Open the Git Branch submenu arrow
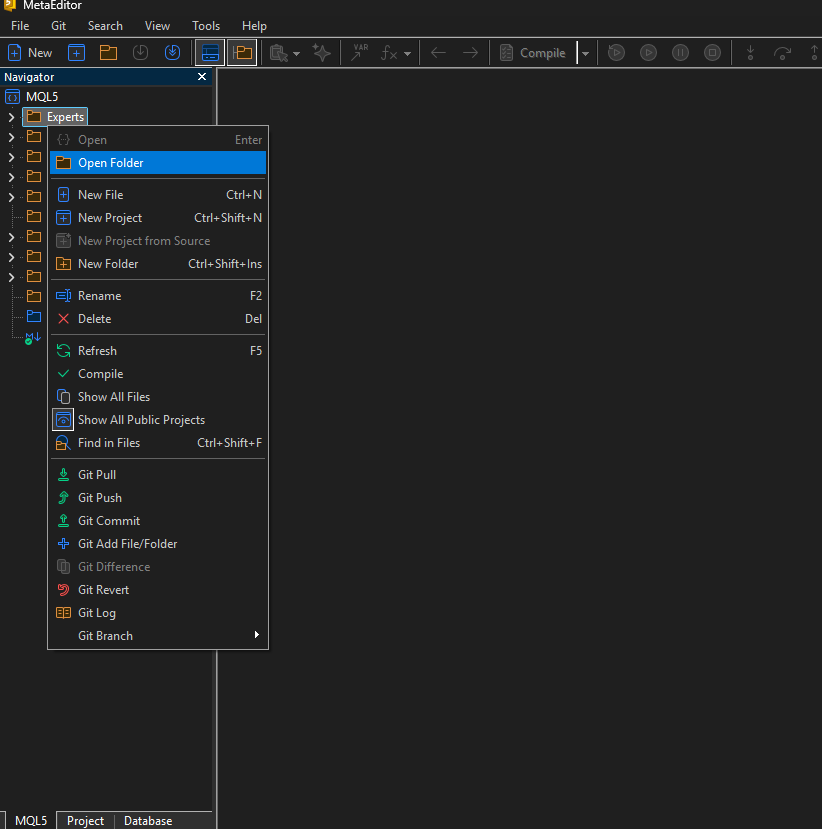Image resolution: width=822 pixels, height=829 pixels. [257, 634]
